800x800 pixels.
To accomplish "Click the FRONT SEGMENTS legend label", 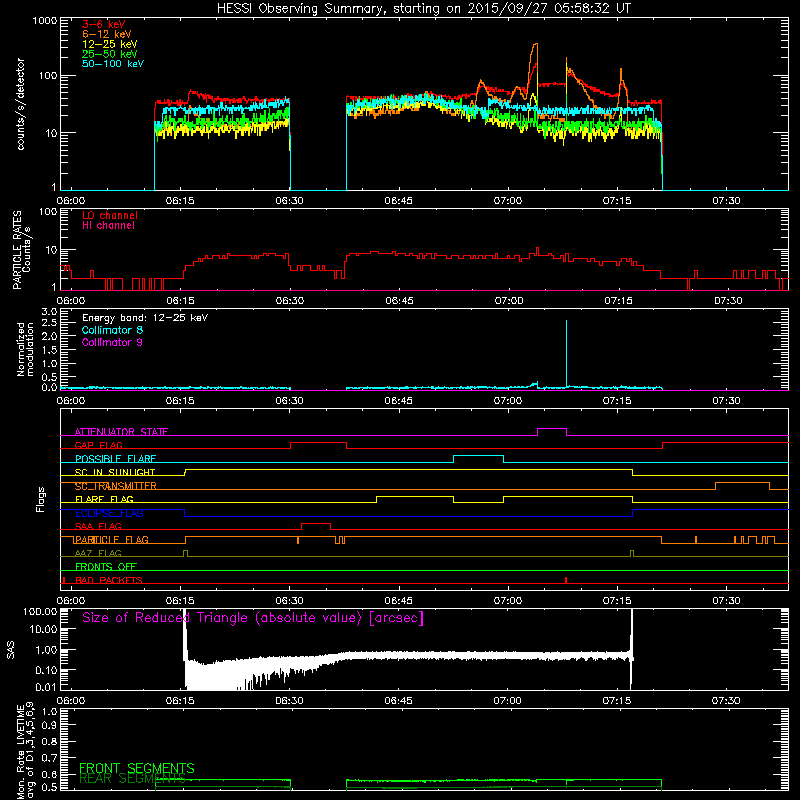I will pyautogui.click(x=137, y=768).
